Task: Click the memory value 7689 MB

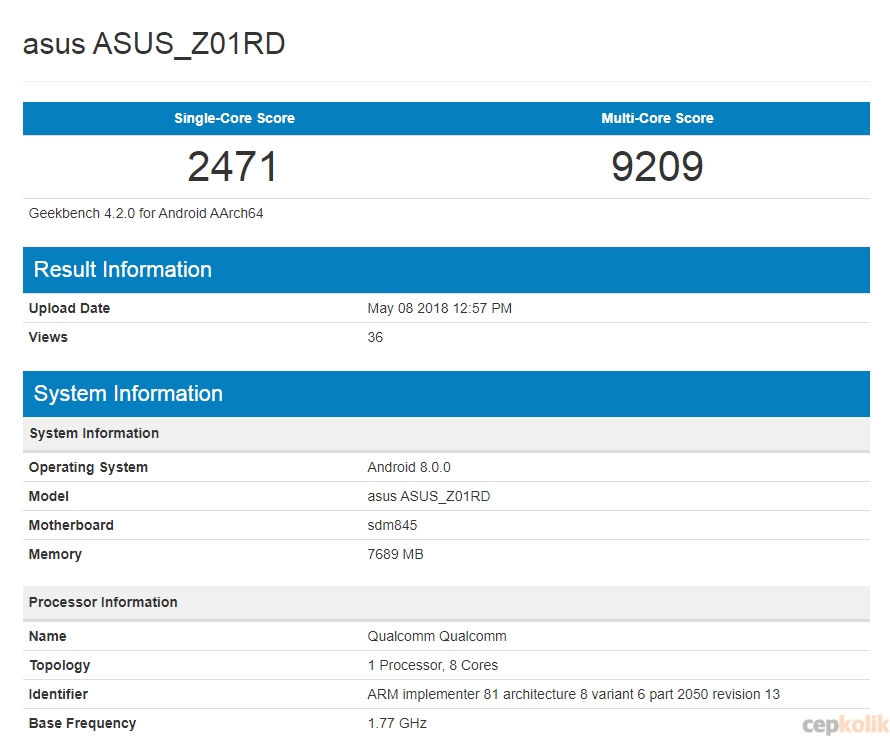Action: [396, 554]
